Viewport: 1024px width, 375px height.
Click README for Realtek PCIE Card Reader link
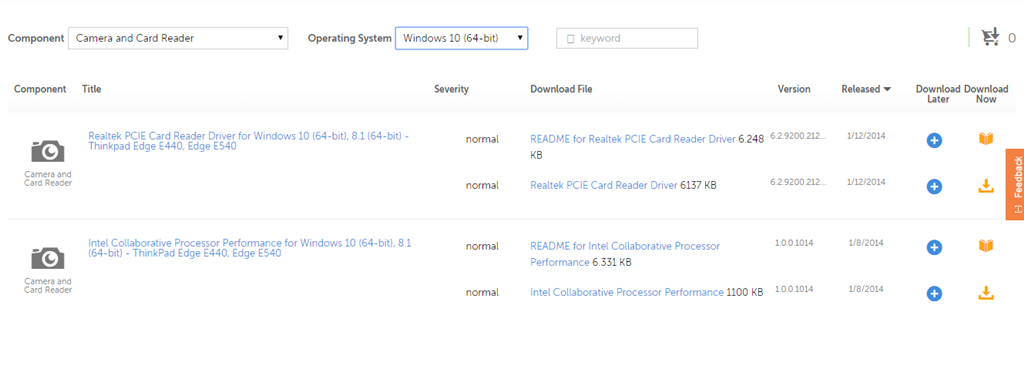tap(633, 139)
